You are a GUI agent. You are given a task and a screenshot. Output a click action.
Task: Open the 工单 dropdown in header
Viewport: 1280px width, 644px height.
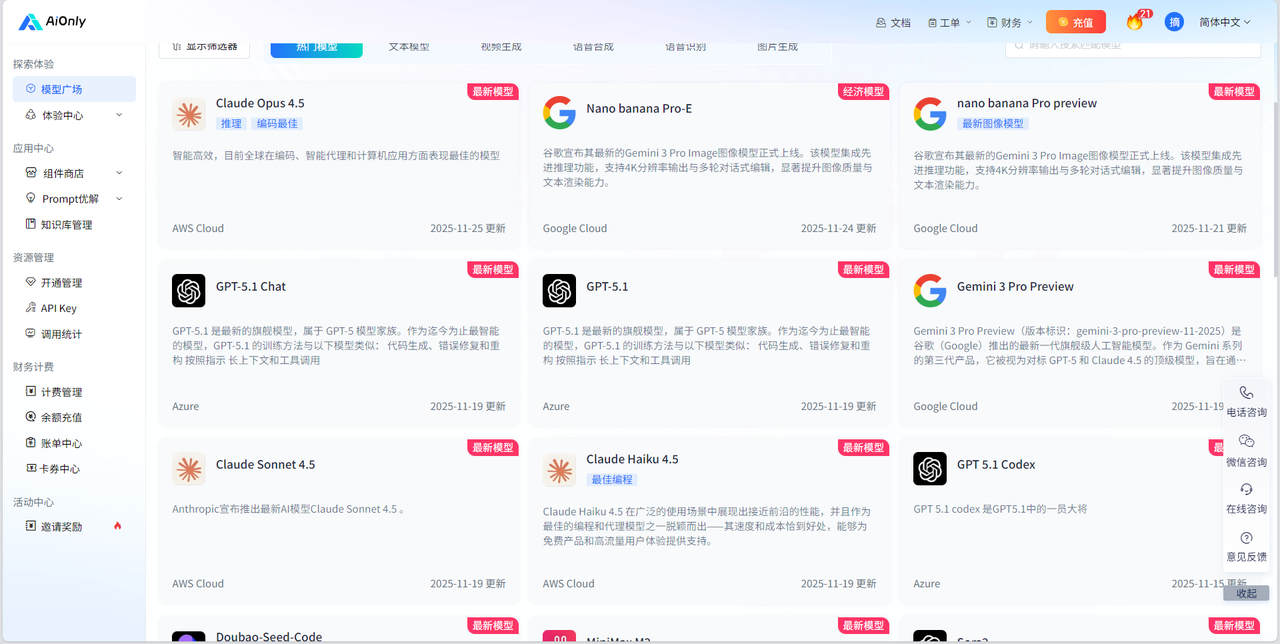point(949,22)
